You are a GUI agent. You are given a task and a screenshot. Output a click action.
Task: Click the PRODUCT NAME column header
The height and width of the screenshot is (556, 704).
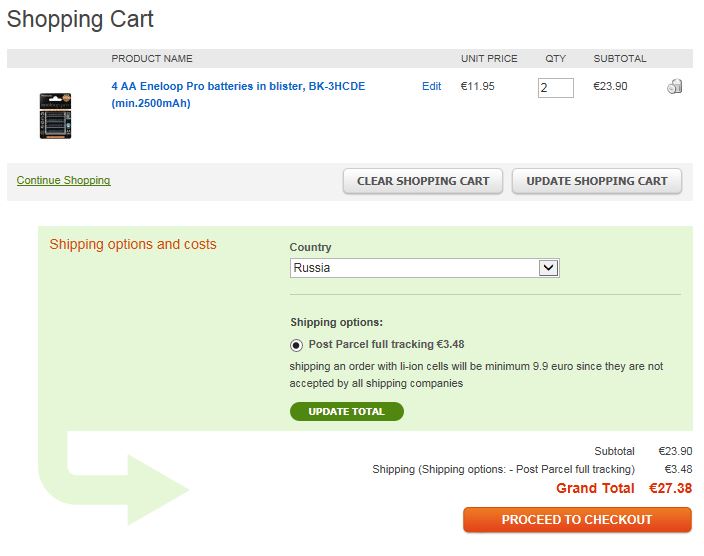coord(152,59)
